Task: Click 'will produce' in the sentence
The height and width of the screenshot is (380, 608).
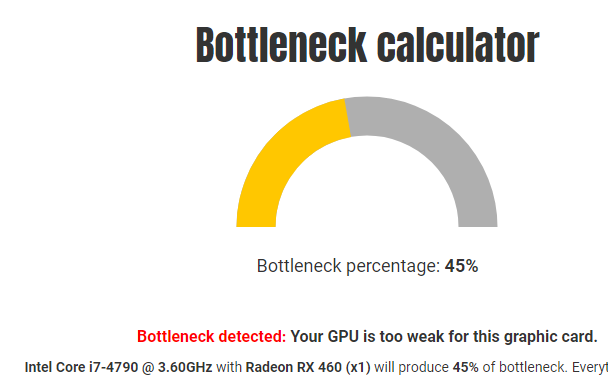Action: pos(411,367)
